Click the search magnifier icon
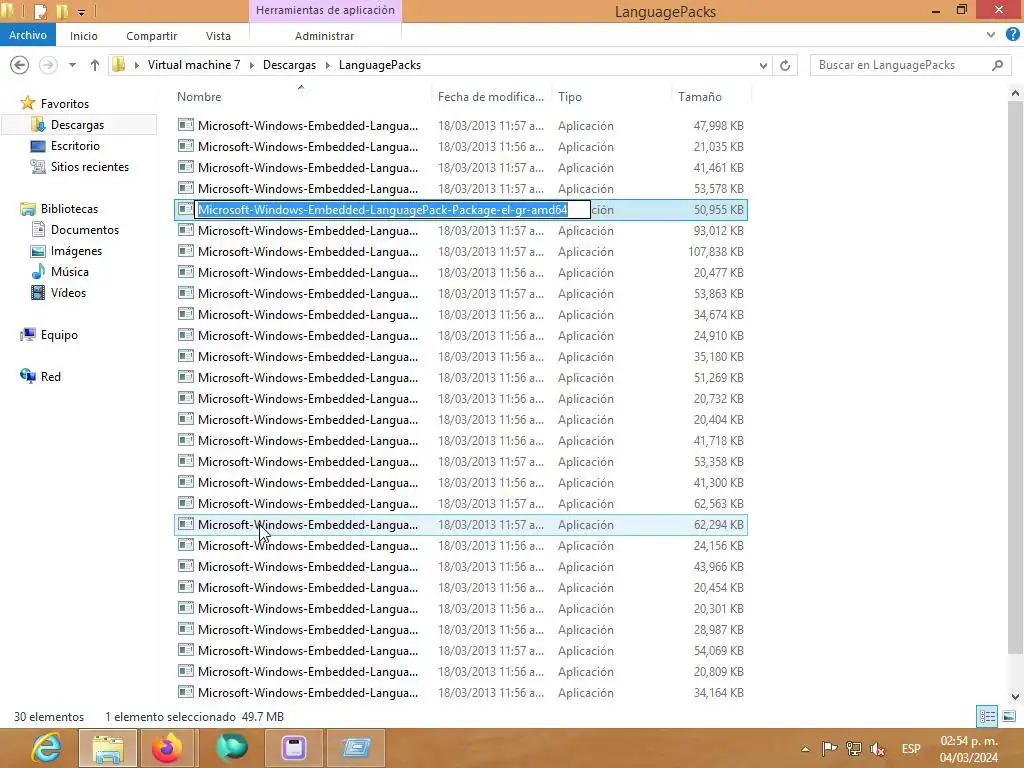1024x768 pixels. (997, 65)
